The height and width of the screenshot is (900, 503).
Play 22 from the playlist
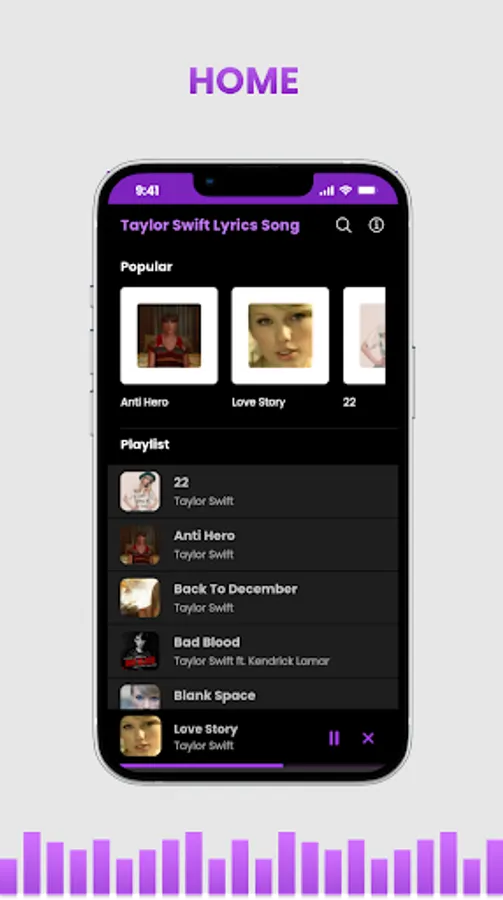click(x=253, y=491)
